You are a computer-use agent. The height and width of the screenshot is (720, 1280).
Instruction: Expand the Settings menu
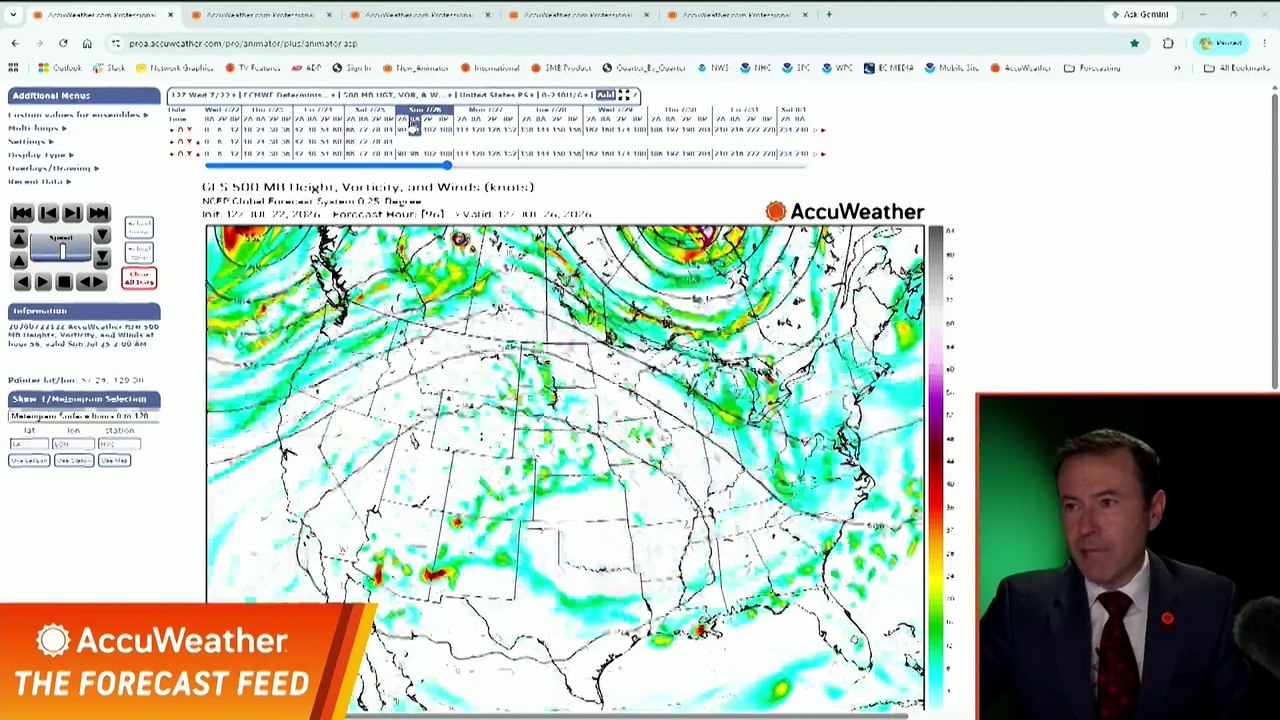tap(30, 141)
